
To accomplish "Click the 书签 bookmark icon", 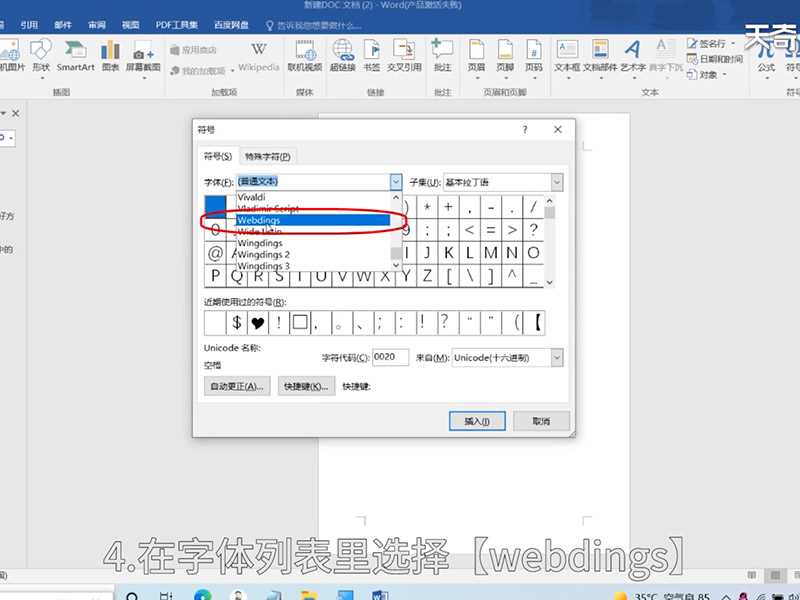I will click(372, 55).
